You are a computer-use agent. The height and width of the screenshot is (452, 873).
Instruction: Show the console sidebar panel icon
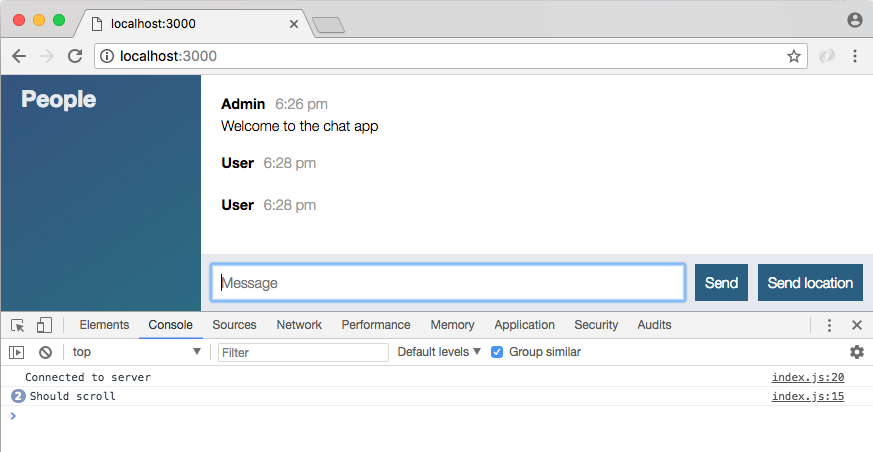tap(17, 352)
